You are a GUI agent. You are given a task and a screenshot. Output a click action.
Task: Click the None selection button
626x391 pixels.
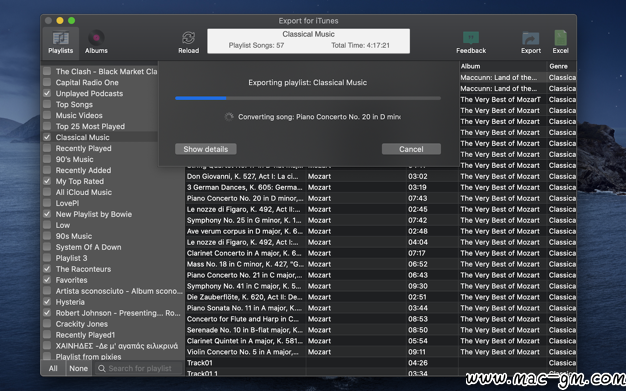click(x=78, y=368)
